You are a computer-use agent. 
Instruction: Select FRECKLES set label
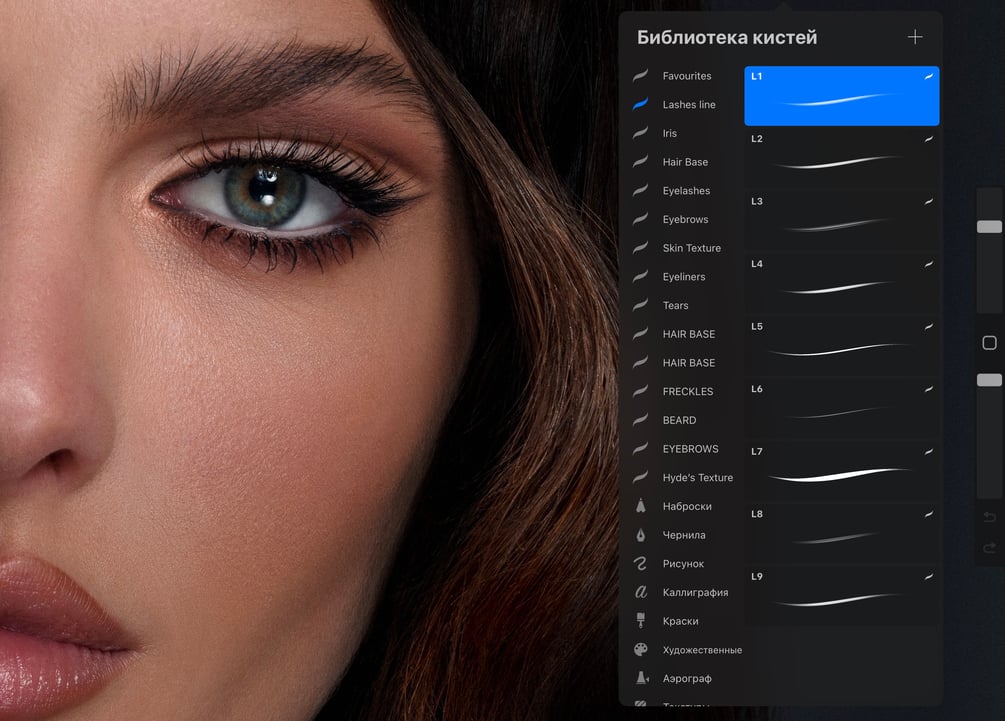[688, 392]
